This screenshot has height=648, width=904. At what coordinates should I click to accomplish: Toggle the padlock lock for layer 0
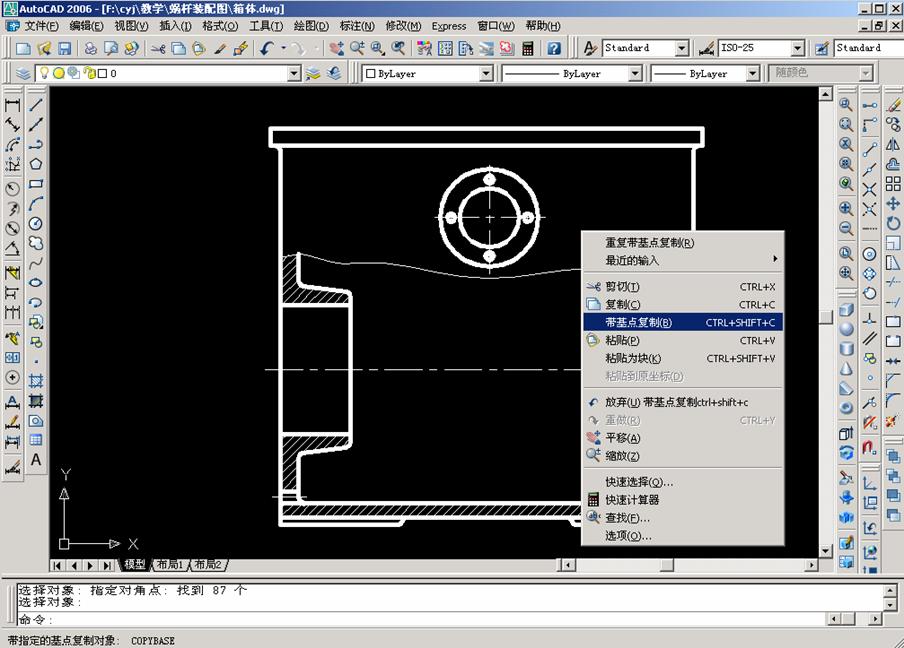(89, 73)
